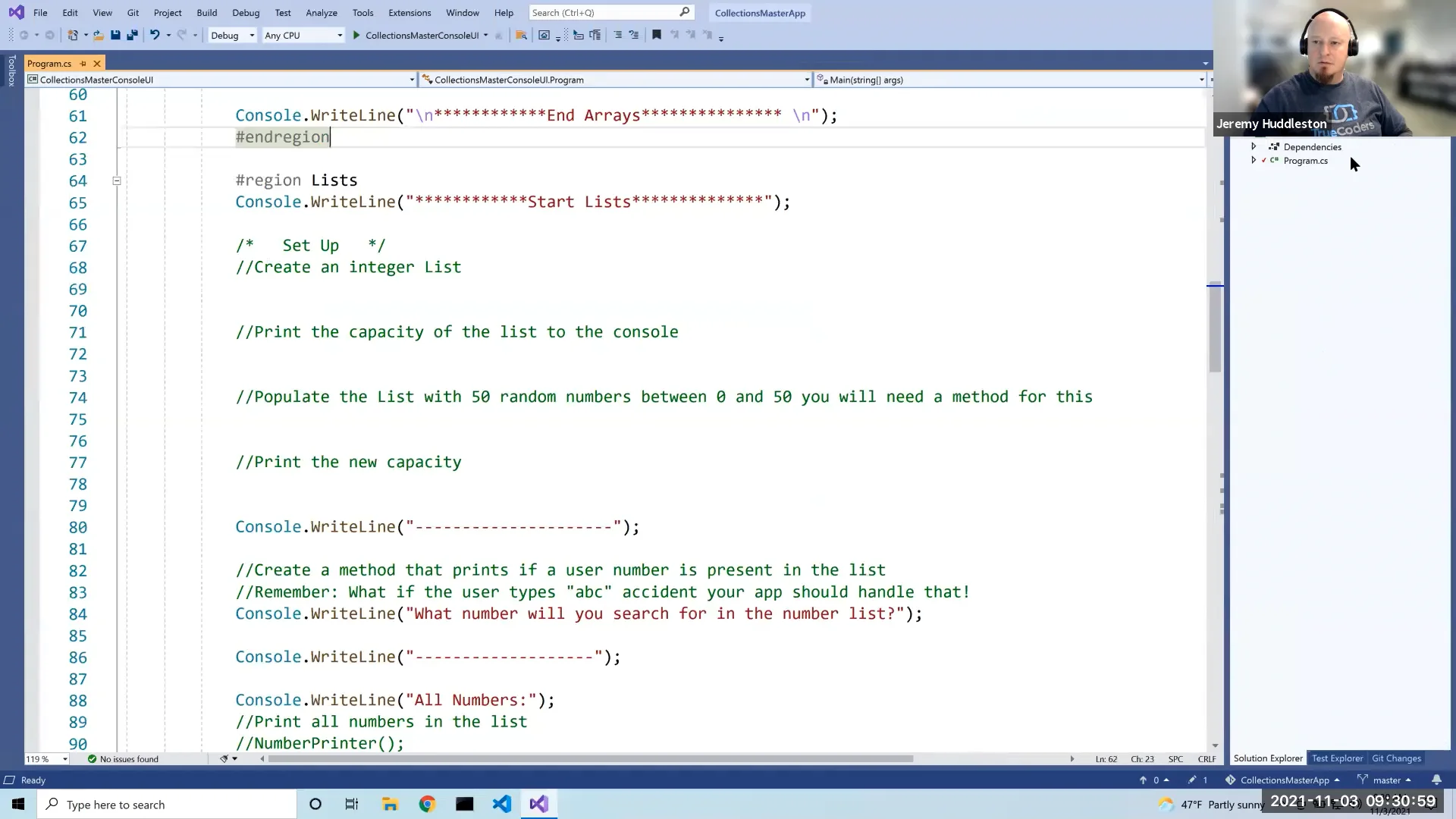Click the Find in Files toolbar icon

pyautogui.click(x=521, y=35)
